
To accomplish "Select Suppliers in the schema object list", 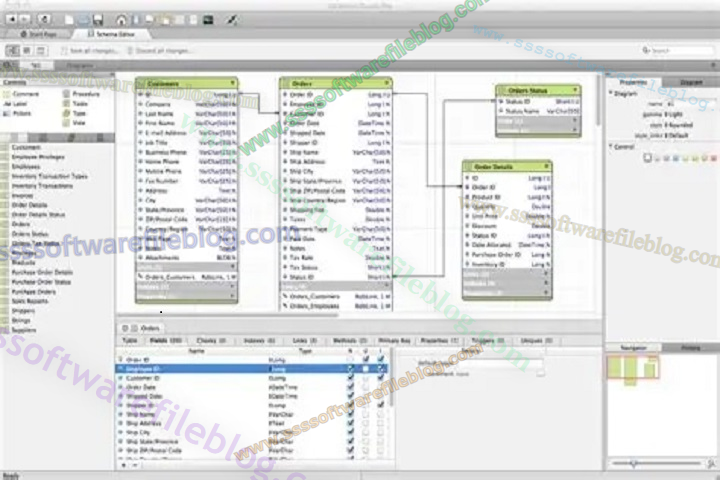I will pyautogui.click(x=24, y=330).
